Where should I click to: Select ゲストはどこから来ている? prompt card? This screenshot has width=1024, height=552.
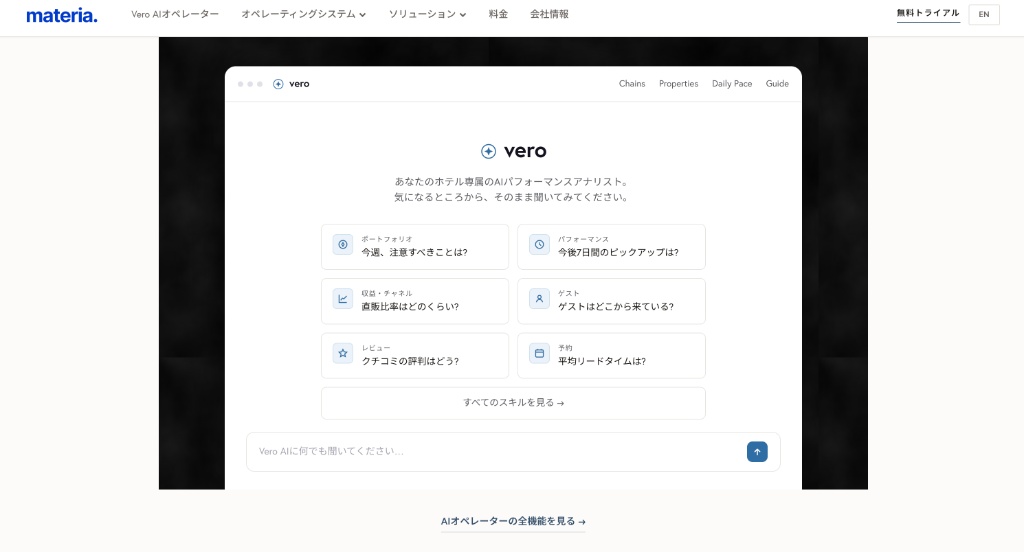(611, 301)
